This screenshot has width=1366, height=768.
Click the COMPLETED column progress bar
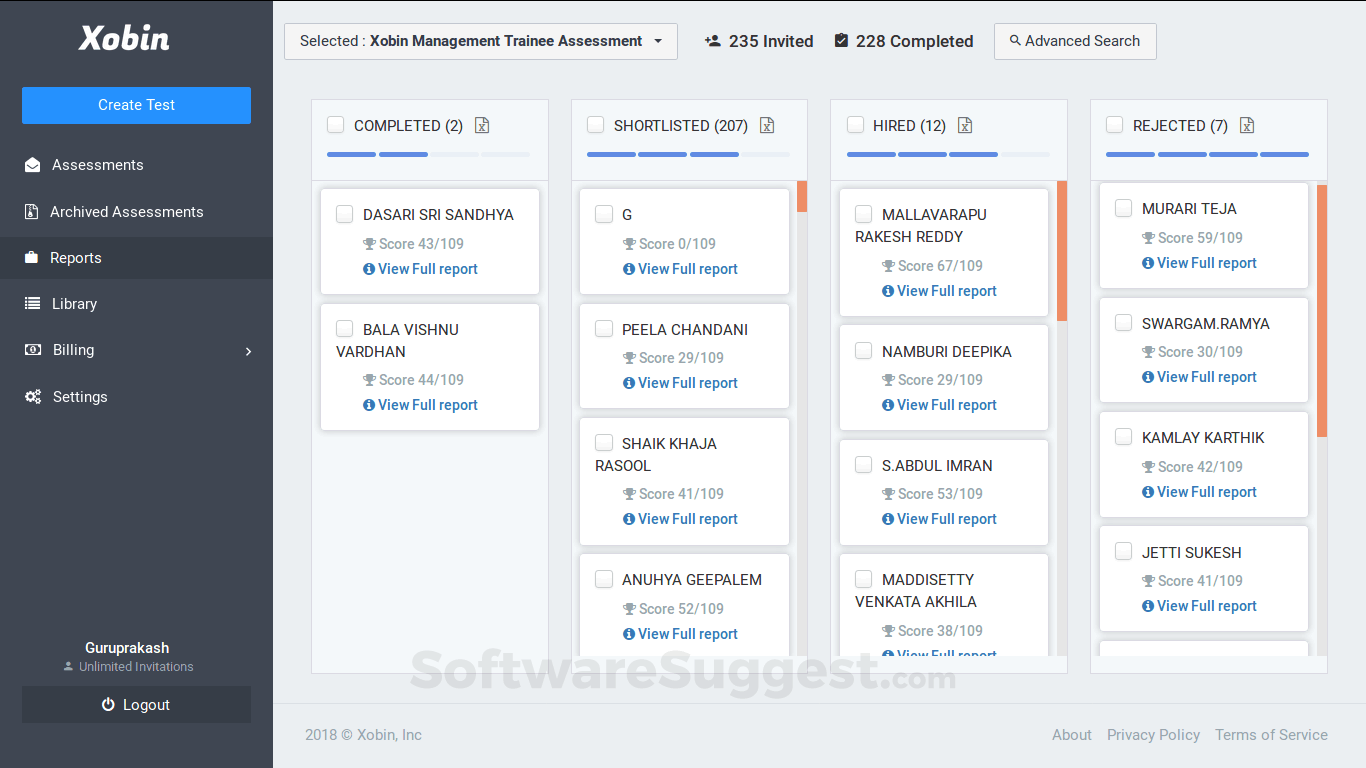tap(429, 155)
